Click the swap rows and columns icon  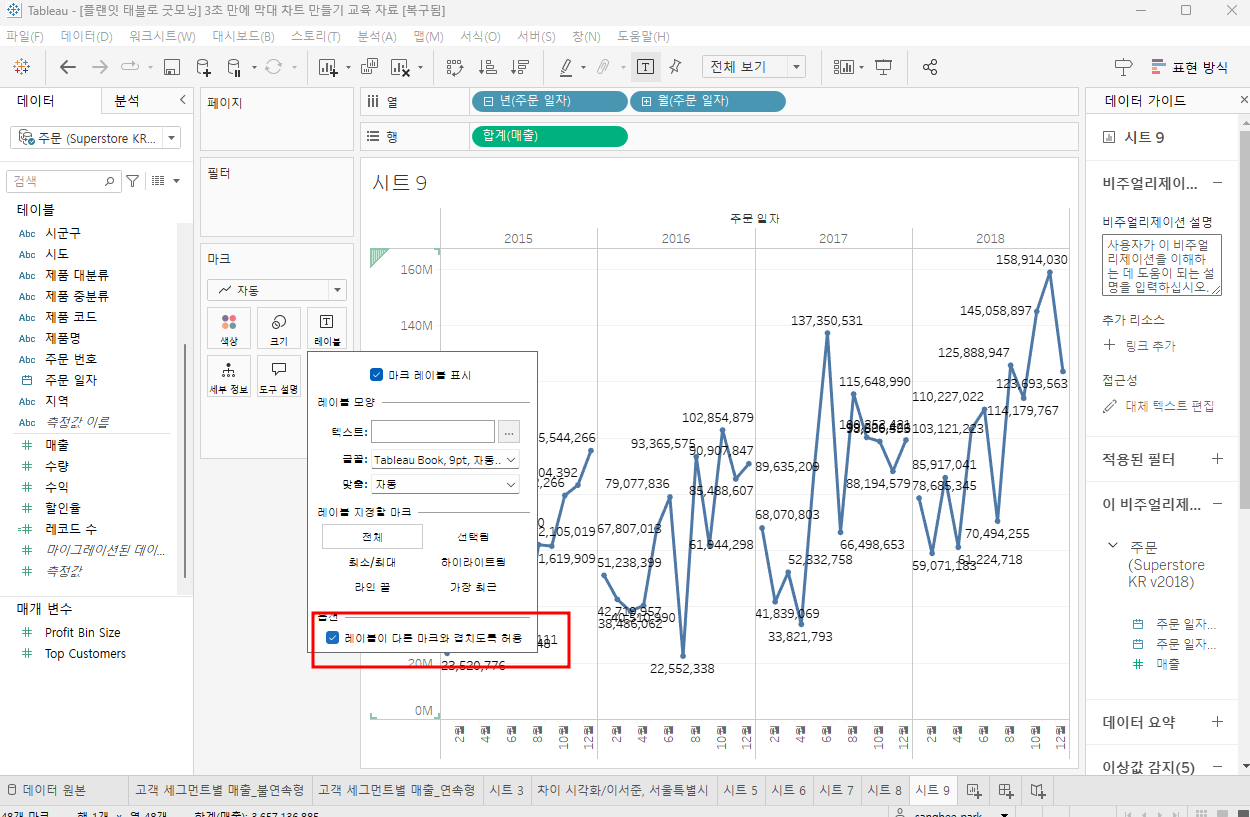tap(455, 67)
